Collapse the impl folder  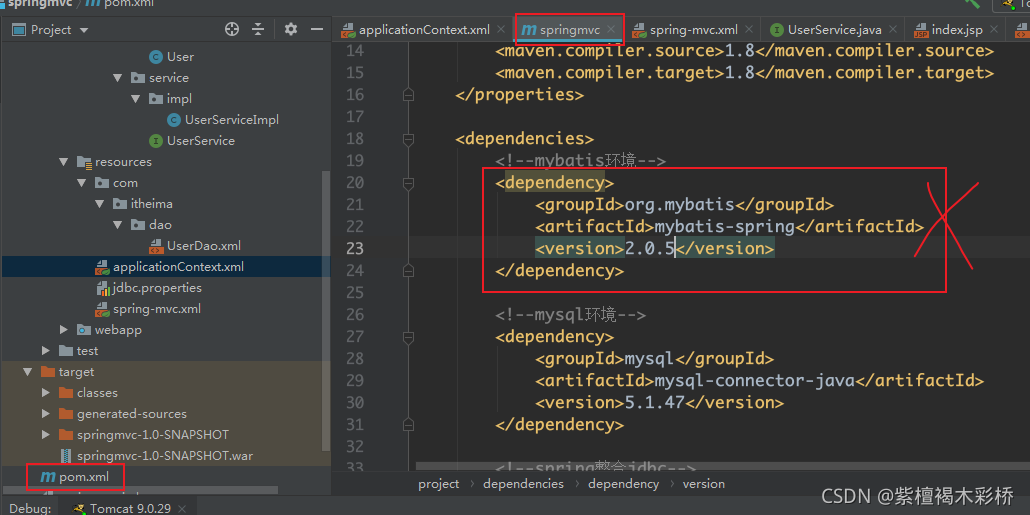(x=136, y=99)
